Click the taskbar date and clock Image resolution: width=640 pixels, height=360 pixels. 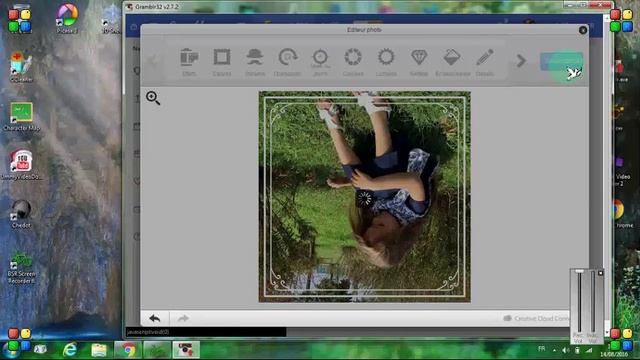click(x=613, y=351)
